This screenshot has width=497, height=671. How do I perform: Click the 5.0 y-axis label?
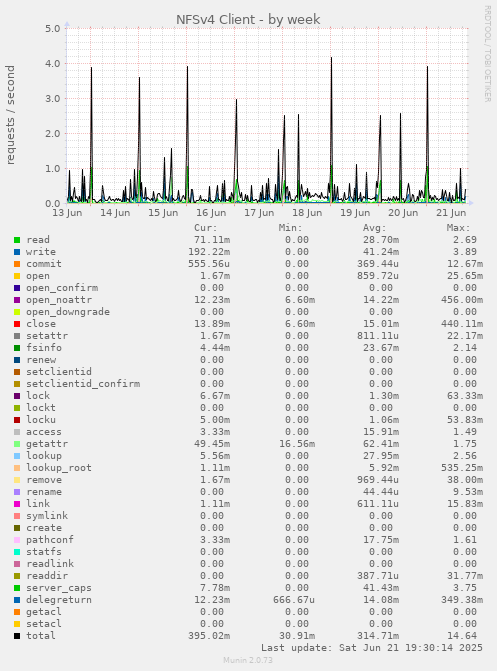tap(52, 29)
